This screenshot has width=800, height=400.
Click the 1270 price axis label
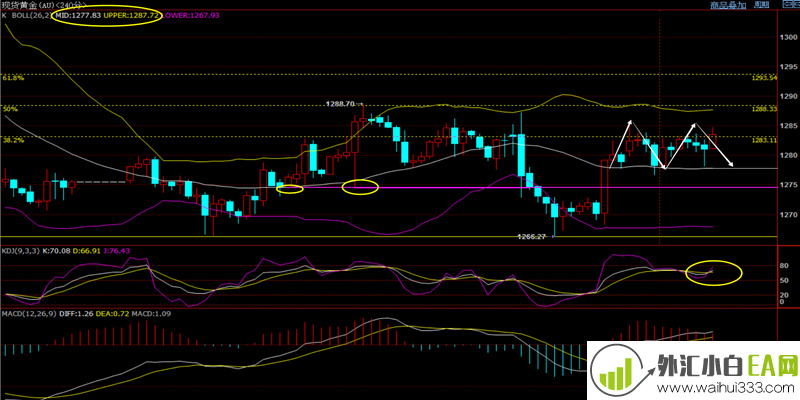point(789,215)
